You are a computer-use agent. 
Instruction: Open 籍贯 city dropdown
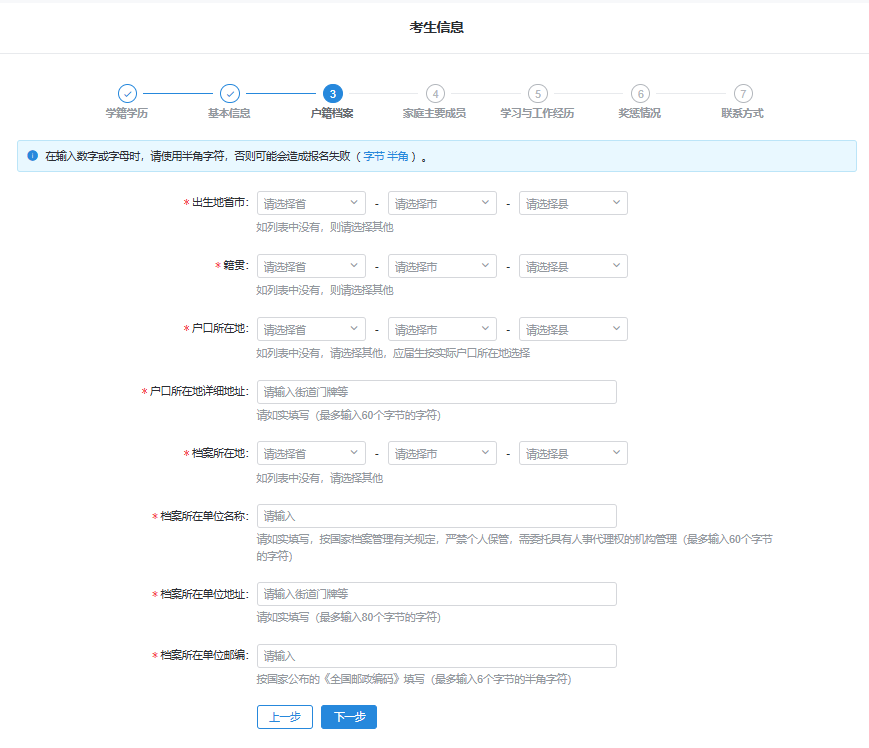(442, 267)
